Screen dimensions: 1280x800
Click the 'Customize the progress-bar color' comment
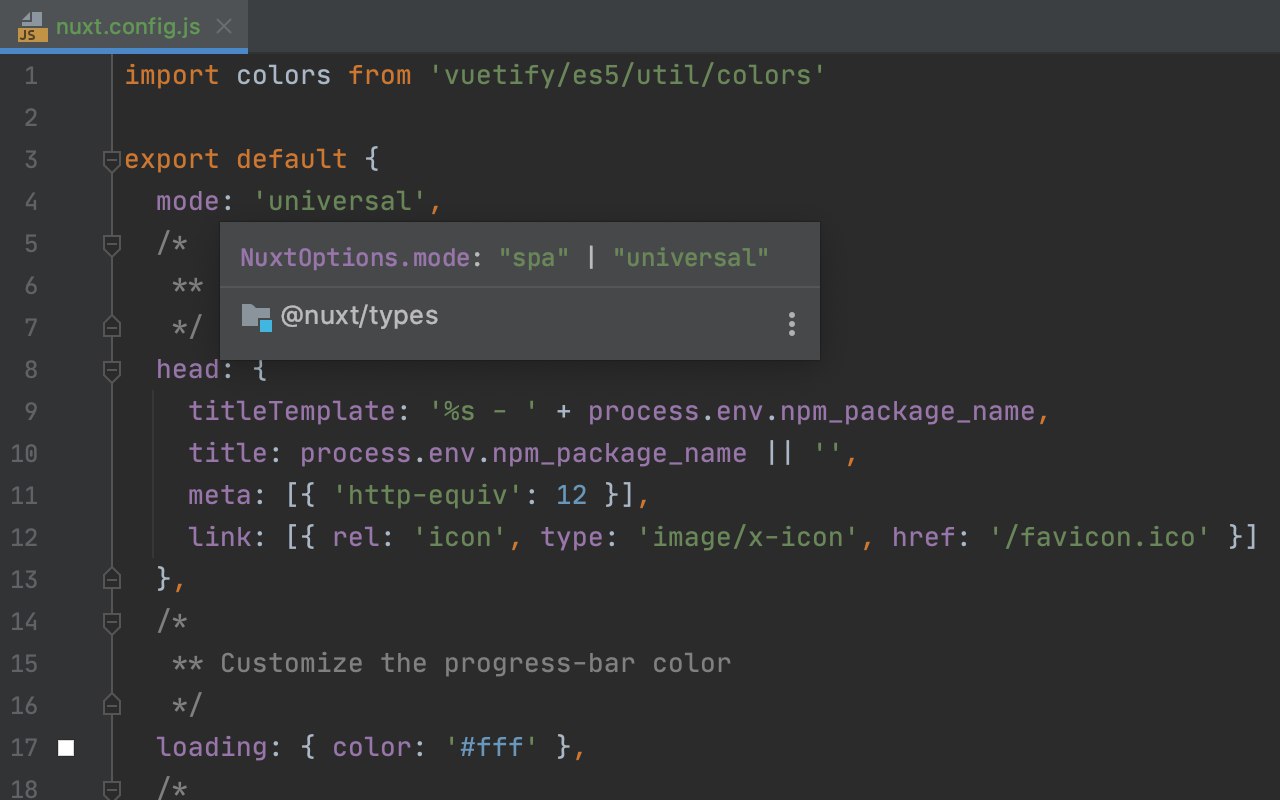click(x=476, y=664)
